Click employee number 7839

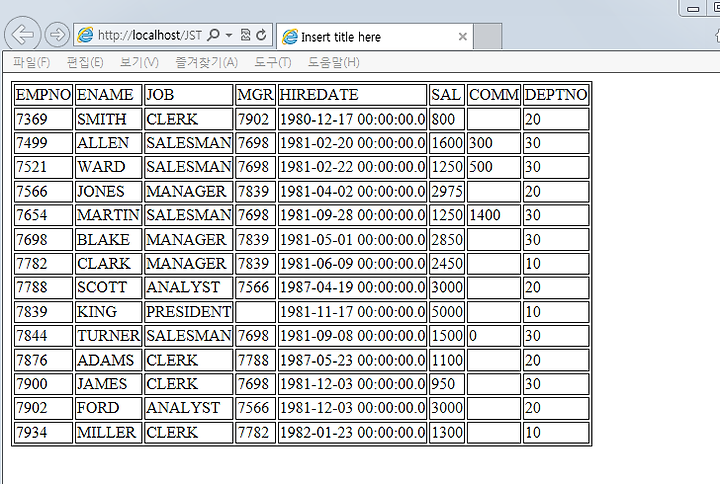(32, 312)
